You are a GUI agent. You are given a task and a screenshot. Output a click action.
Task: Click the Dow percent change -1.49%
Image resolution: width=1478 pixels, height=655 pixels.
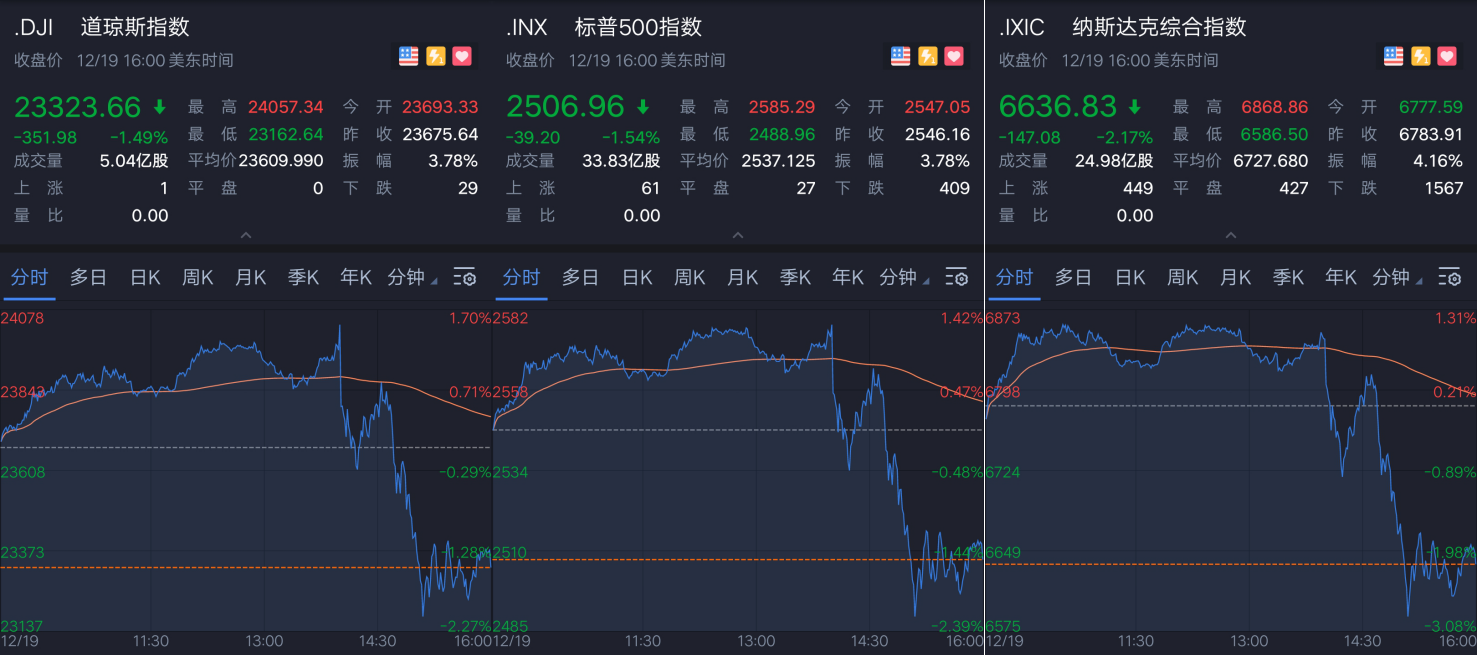[x=138, y=138]
